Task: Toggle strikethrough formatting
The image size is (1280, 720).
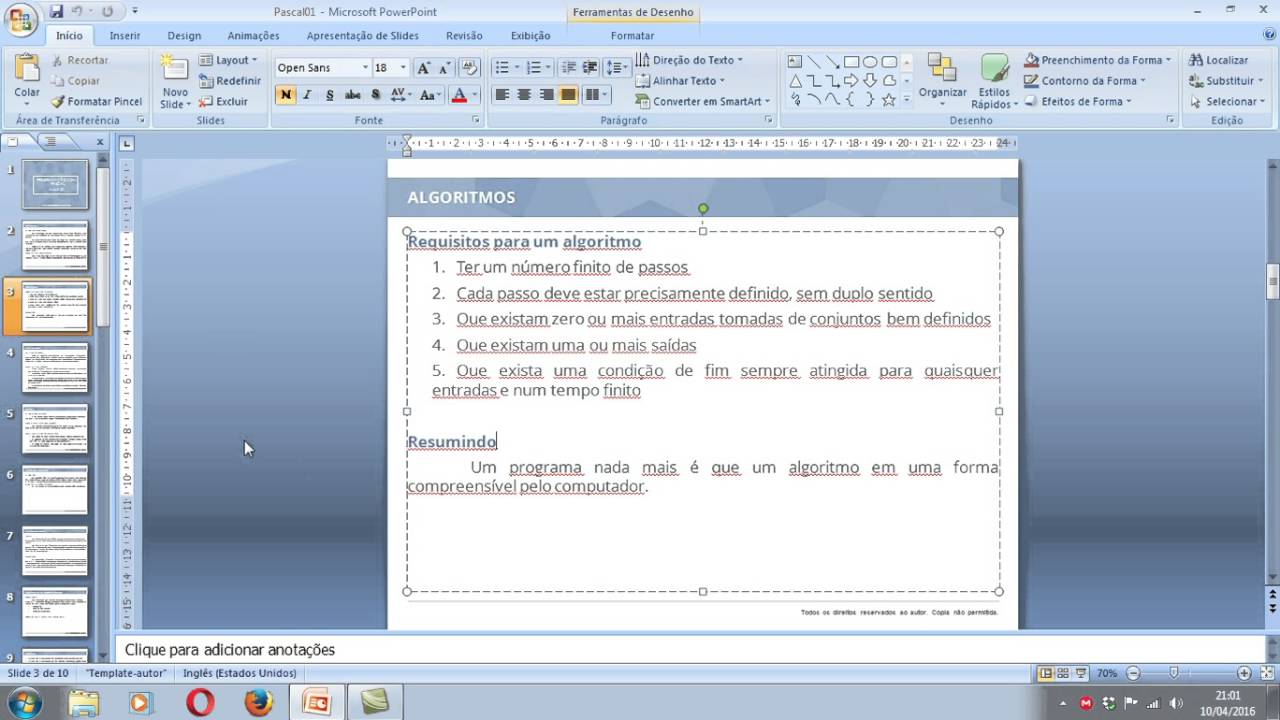Action: [352, 95]
